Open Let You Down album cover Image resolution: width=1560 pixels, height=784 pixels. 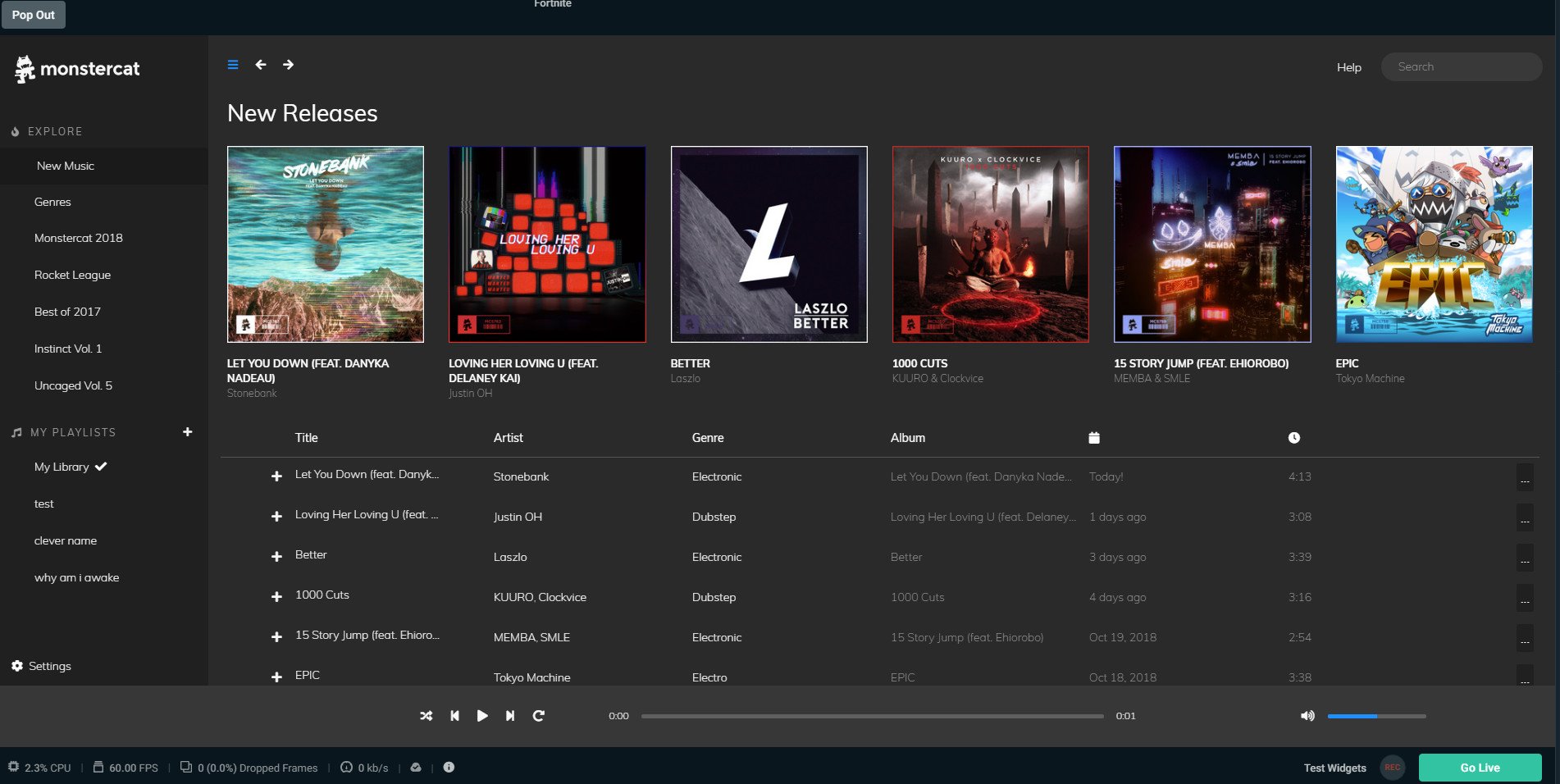click(326, 244)
